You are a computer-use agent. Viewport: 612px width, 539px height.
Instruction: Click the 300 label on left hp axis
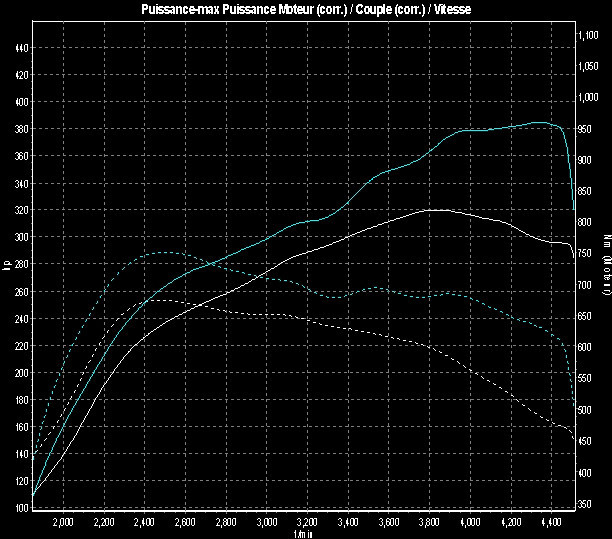pos(21,237)
